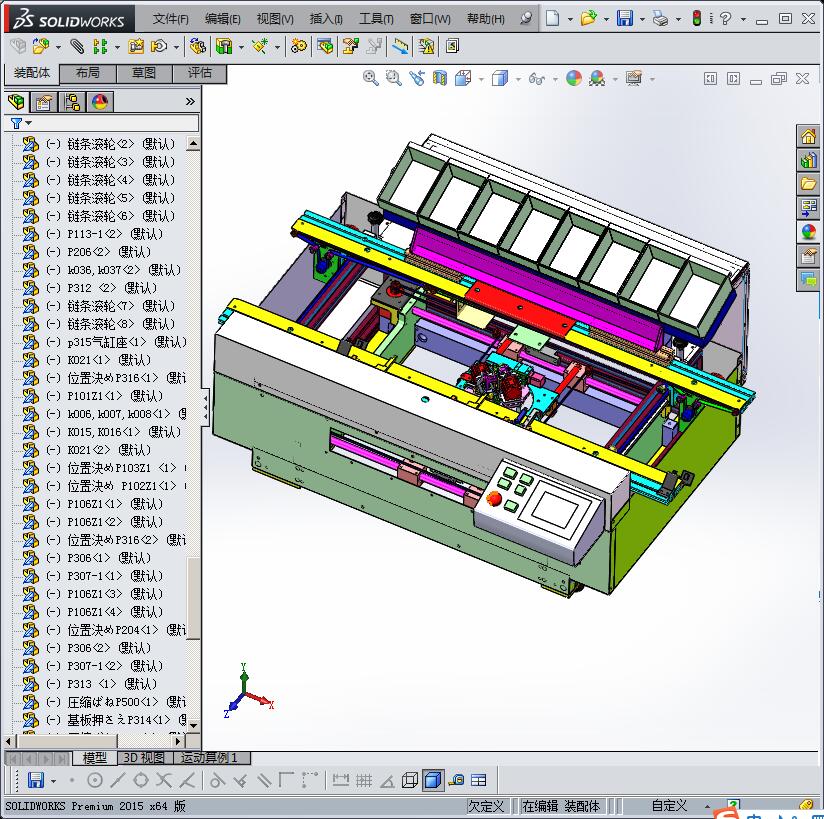This screenshot has height=819, width=824.
Task: Click the Smart Fasteners icon
Action: coord(136,46)
